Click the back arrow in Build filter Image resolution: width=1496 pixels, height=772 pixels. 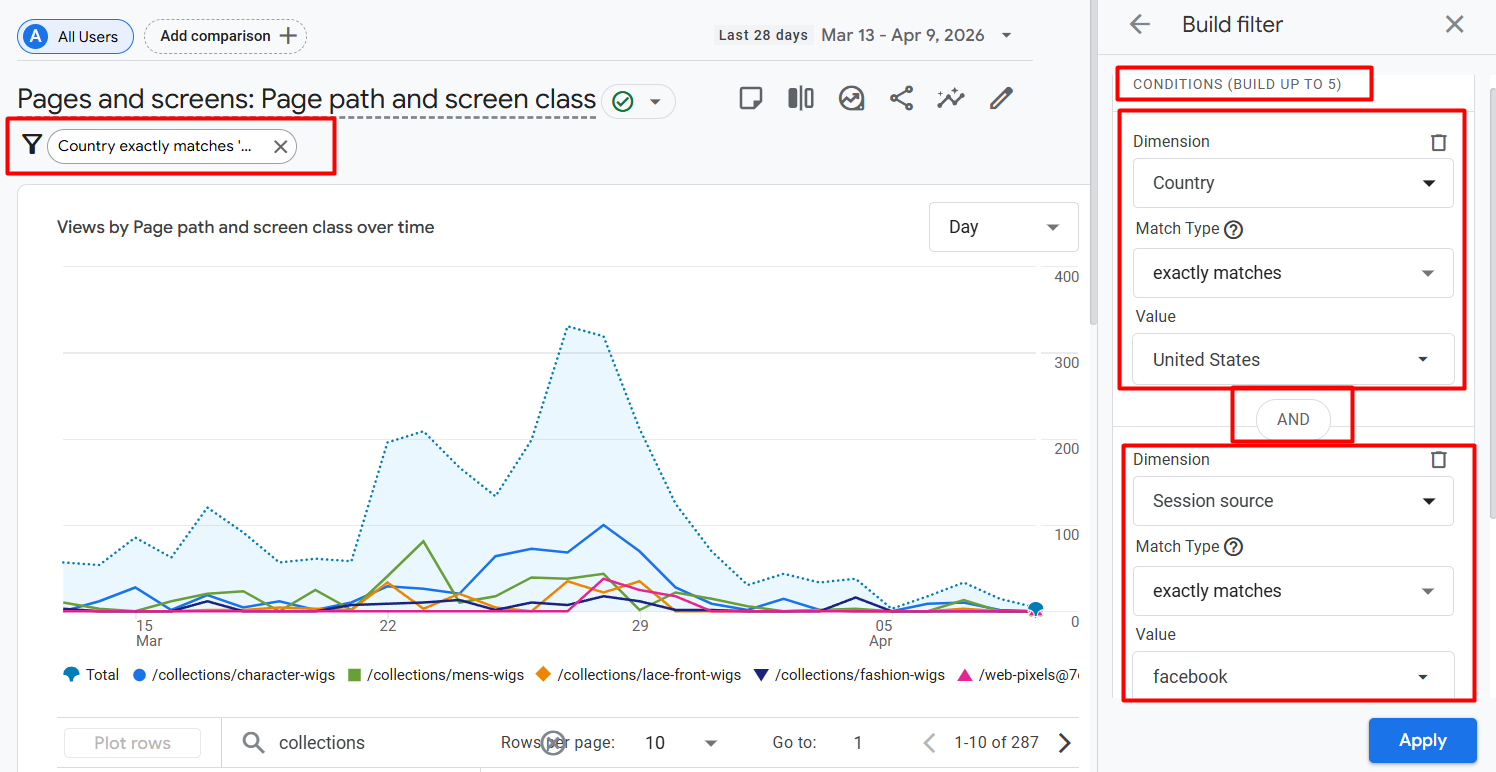click(1140, 25)
